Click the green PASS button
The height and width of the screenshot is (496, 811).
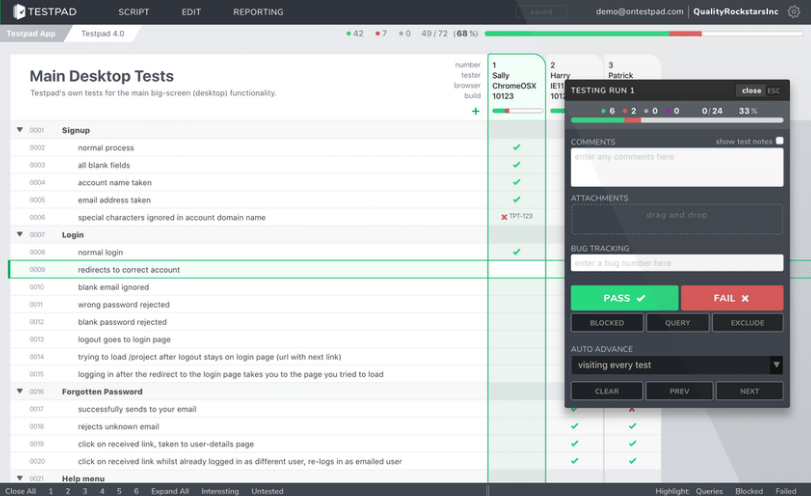pyautogui.click(x=624, y=298)
